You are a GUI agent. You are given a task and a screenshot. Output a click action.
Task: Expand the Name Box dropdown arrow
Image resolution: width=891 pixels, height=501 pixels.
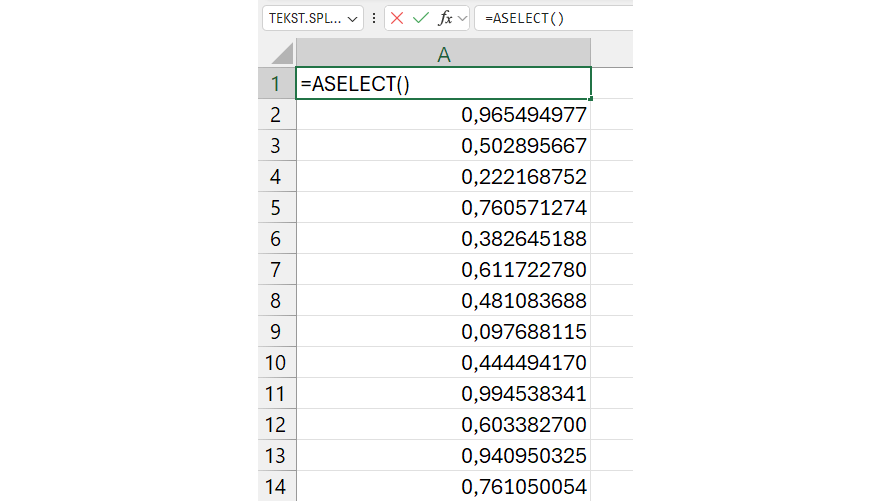pyautogui.click(x=352, y=19)
